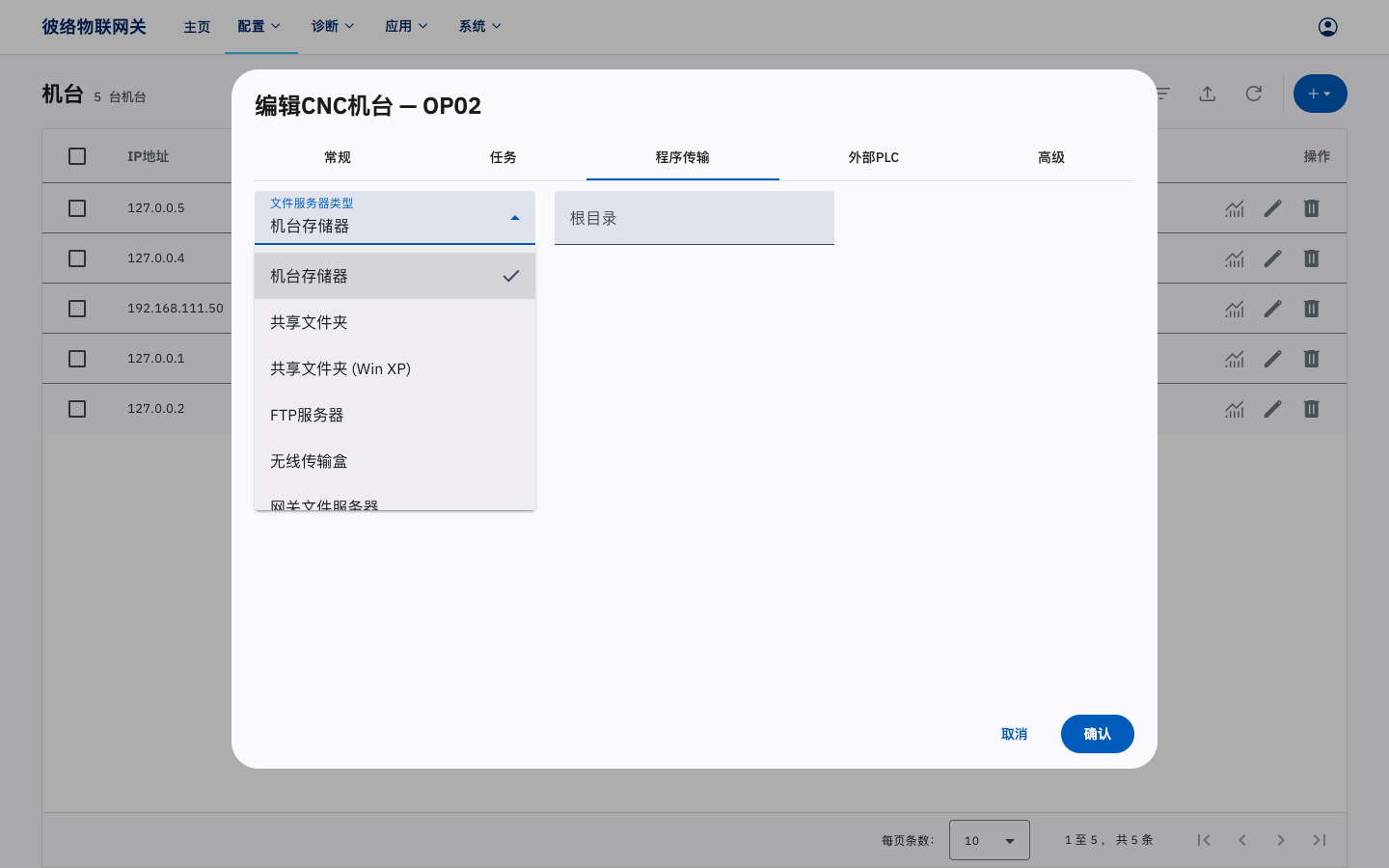Edit the 127.0.0.4 machine via pencil icon
The height and width of the screenshot is (868, 1389).
[1273, 258]
